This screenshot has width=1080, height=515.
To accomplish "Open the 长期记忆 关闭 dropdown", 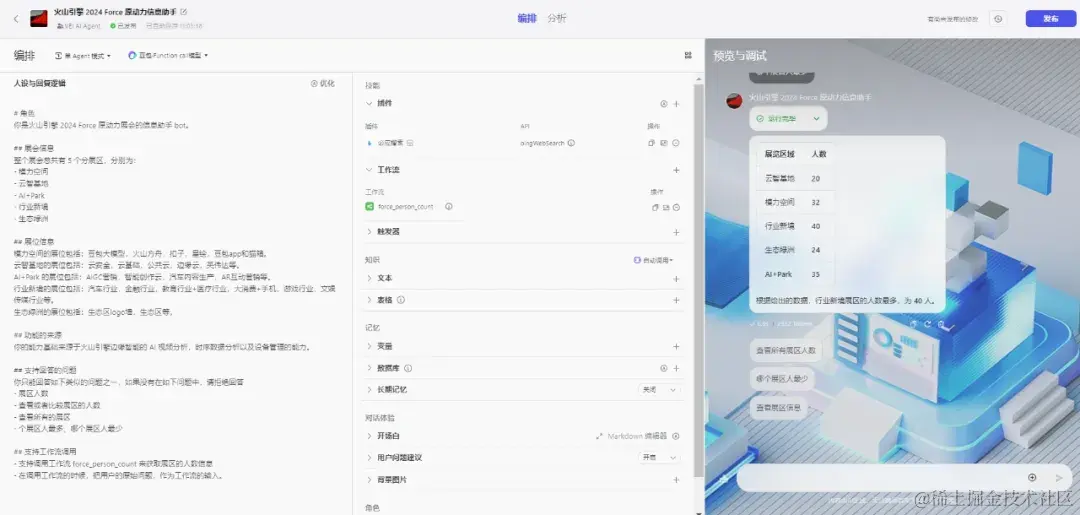I will point(659,390).
